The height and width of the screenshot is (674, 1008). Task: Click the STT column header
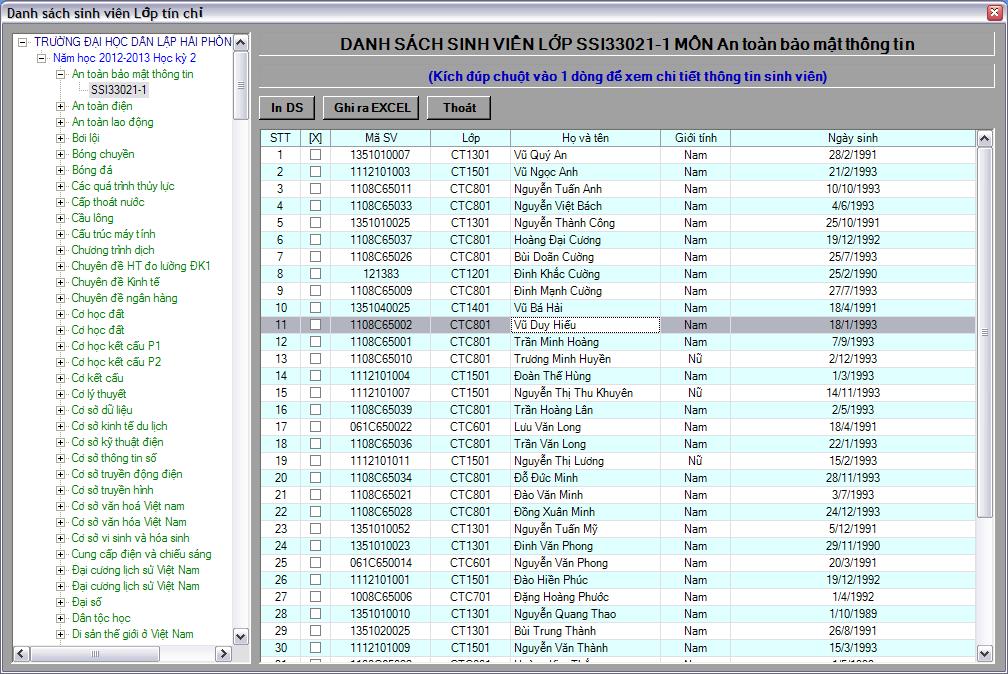tap(280, 138)
